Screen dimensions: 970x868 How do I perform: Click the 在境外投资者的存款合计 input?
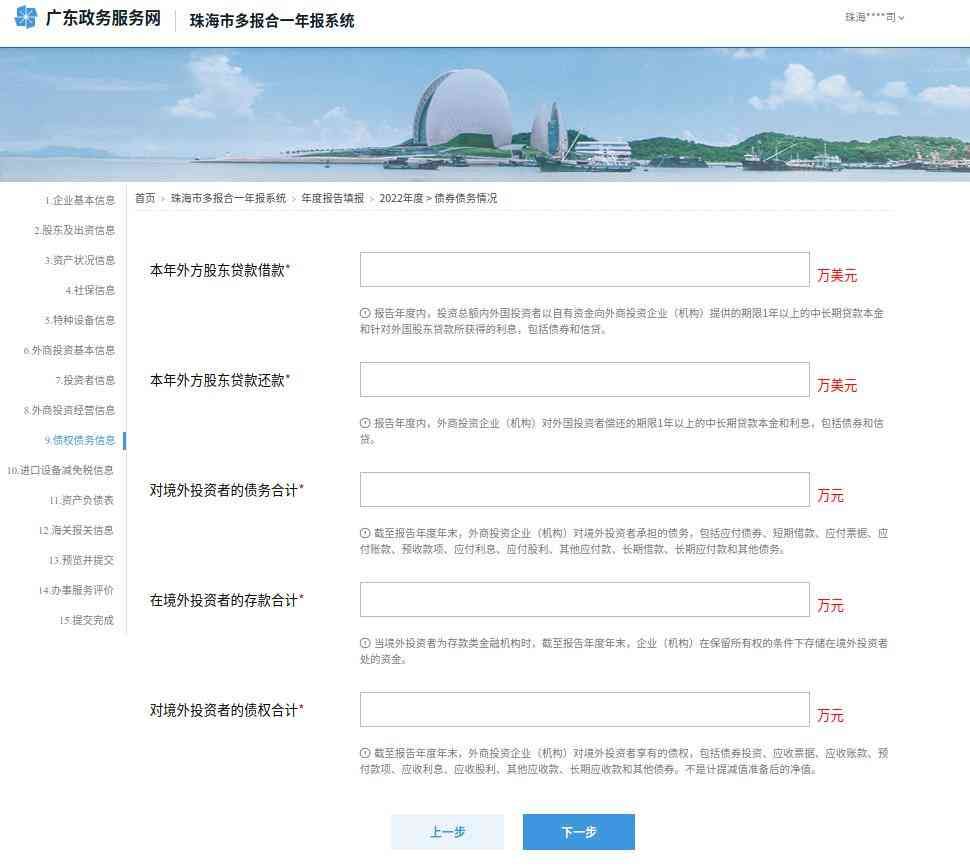point(584,600)
